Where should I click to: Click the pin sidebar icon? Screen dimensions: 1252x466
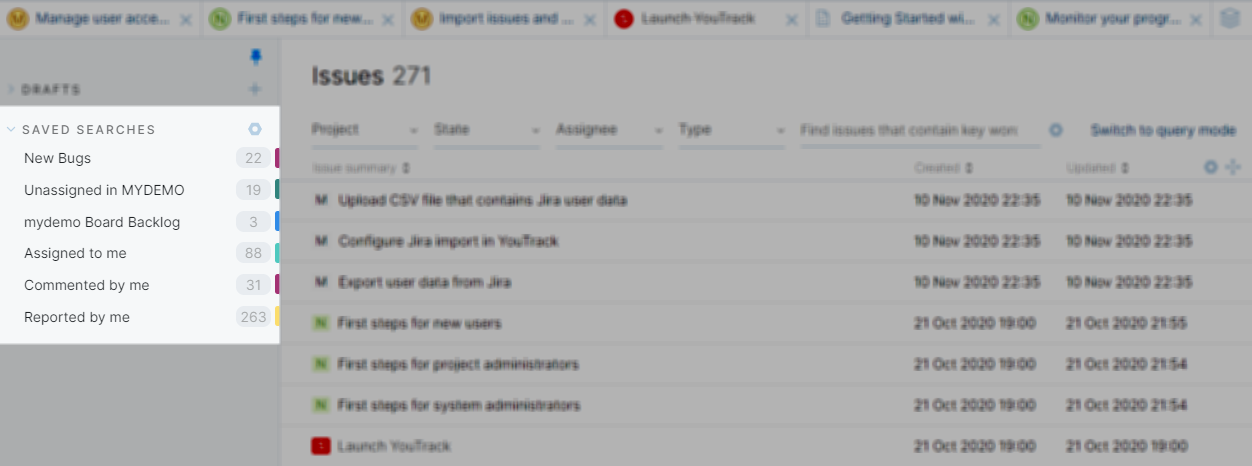(255, 58)
